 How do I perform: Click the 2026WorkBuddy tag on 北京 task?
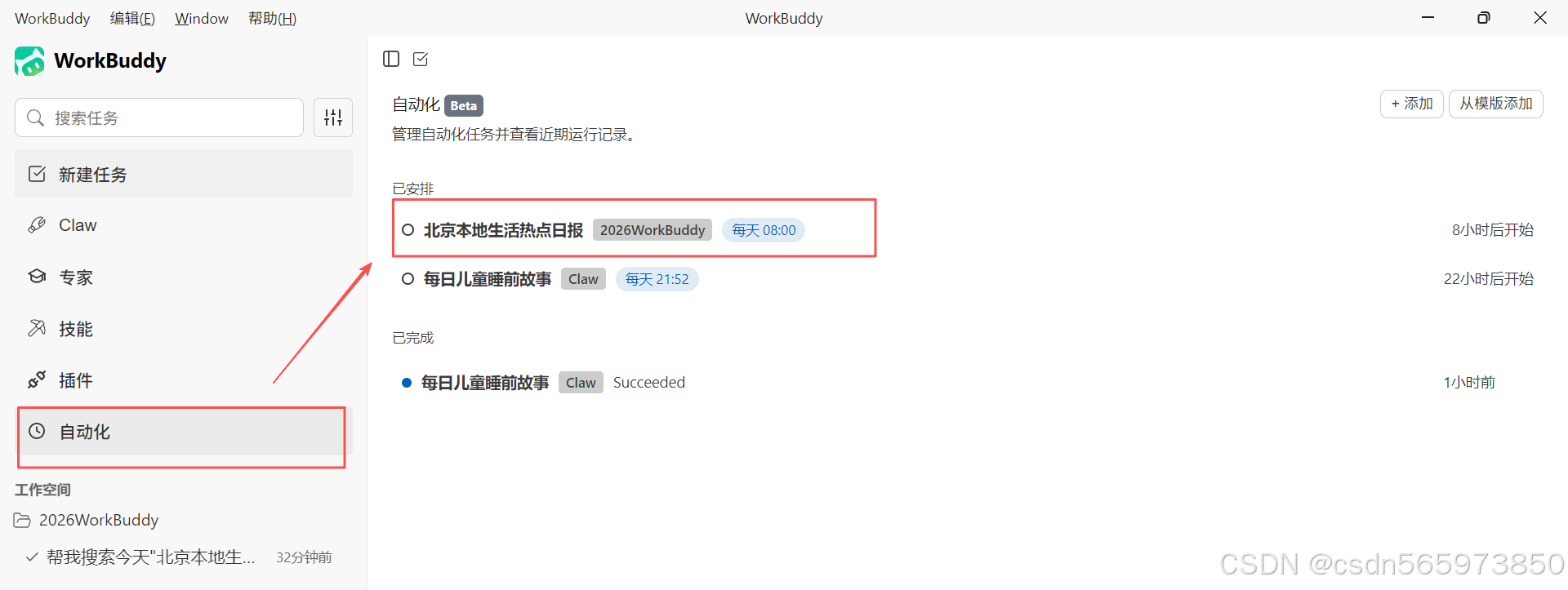pos(653,230)
